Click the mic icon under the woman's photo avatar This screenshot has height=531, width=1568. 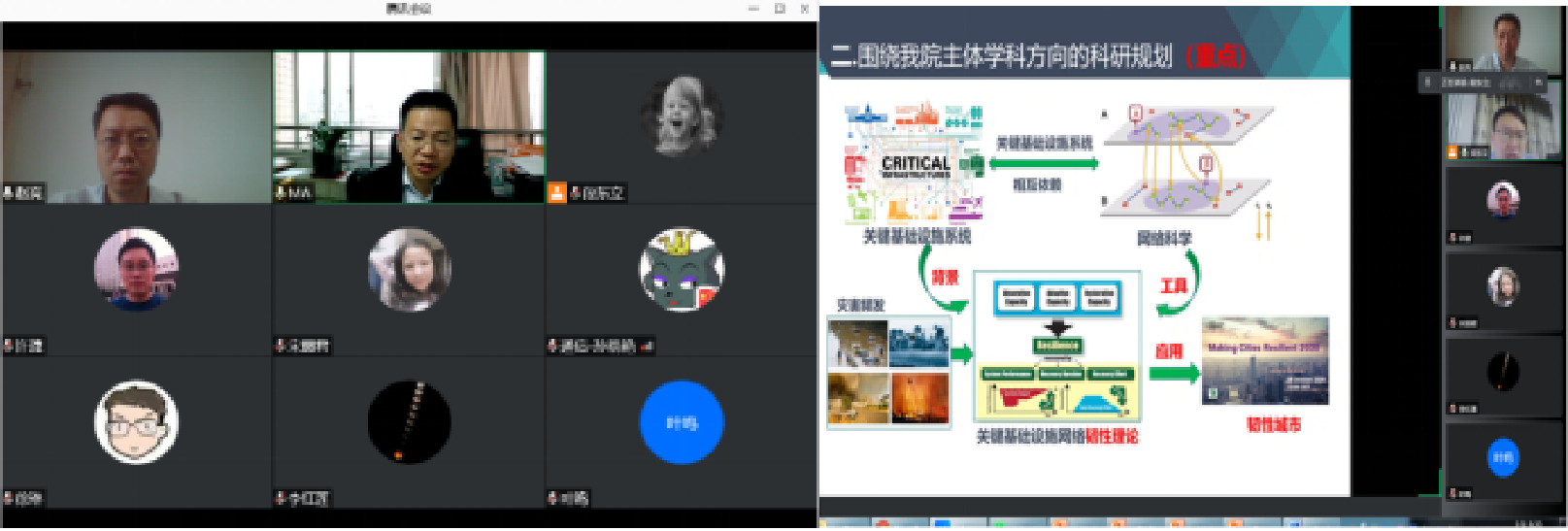tap(281, 346)
